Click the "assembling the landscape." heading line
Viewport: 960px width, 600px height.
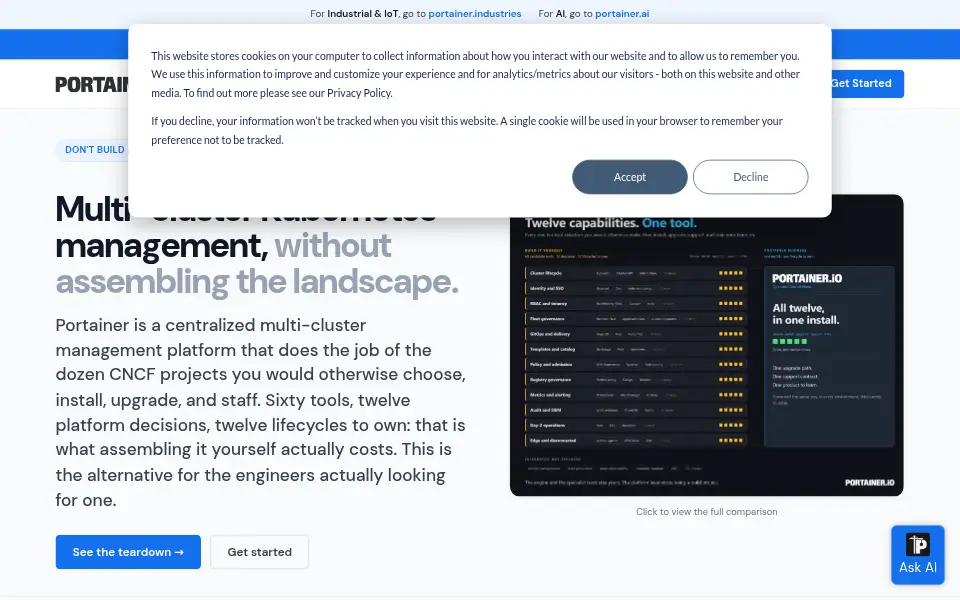click(257, 282)
